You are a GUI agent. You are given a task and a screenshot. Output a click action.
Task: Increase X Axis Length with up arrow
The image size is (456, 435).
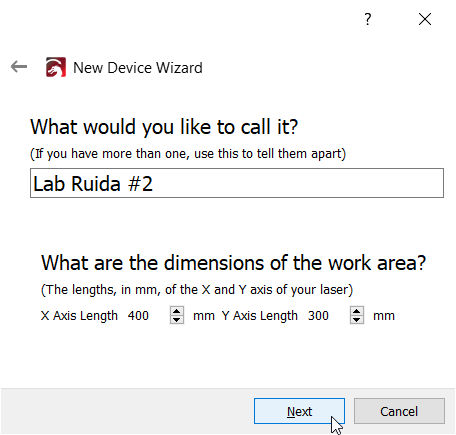(177, 311)
